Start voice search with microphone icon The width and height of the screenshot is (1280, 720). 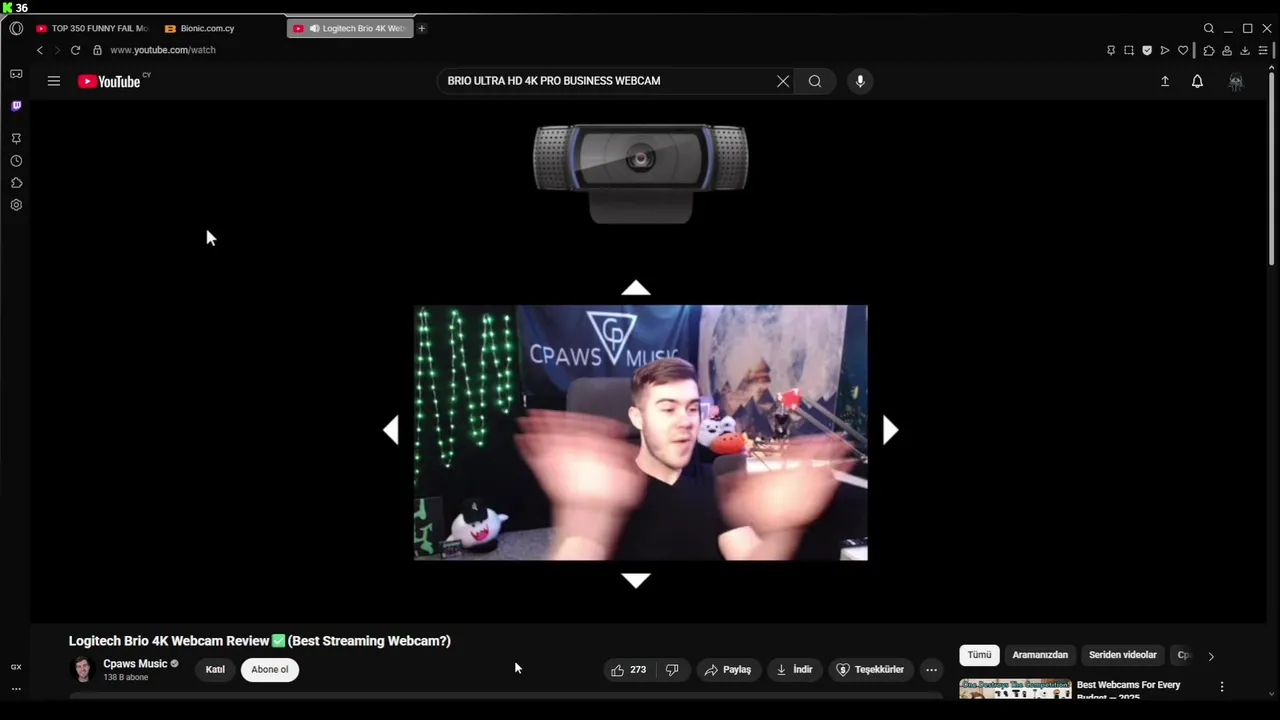pos(860,81)
